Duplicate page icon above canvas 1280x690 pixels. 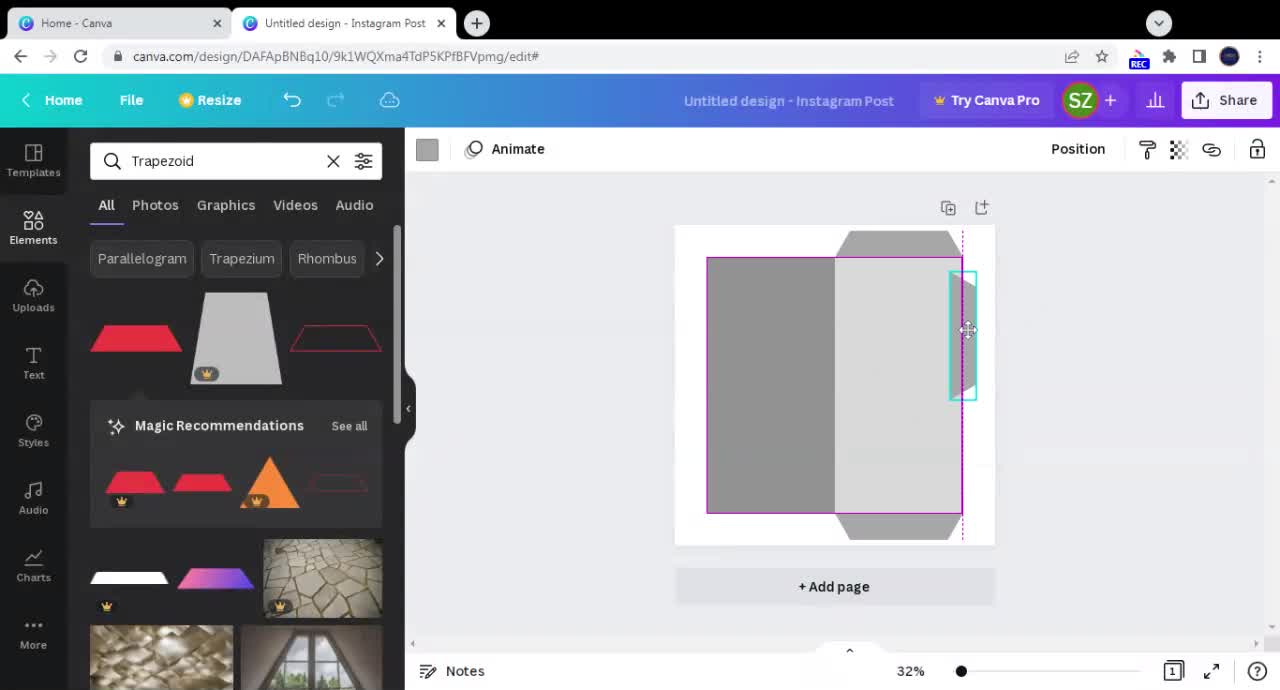948,208
